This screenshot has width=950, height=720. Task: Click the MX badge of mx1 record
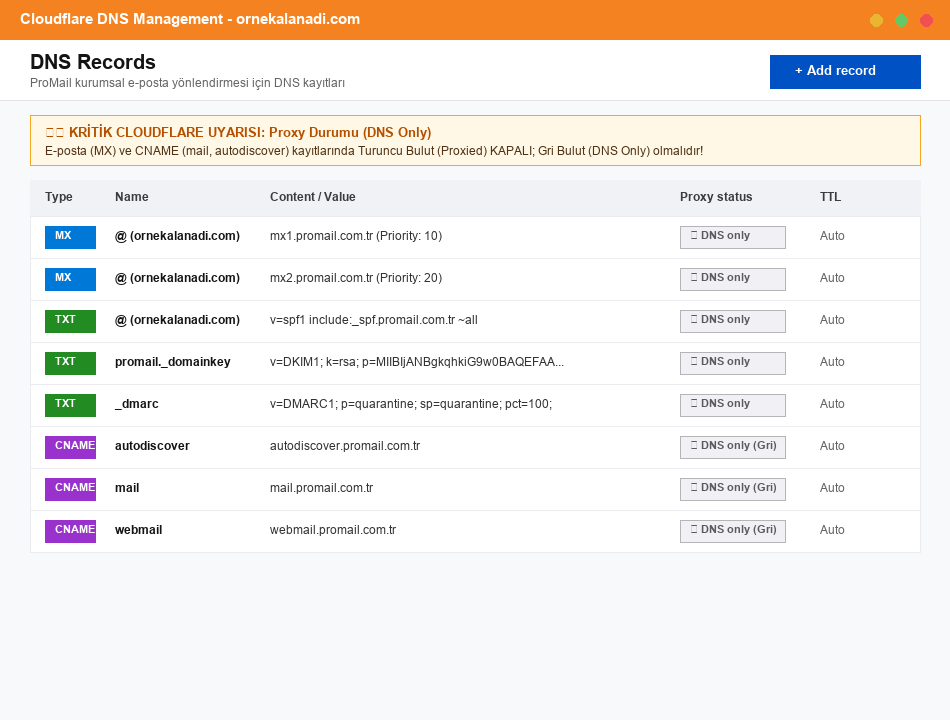(70, 237)
